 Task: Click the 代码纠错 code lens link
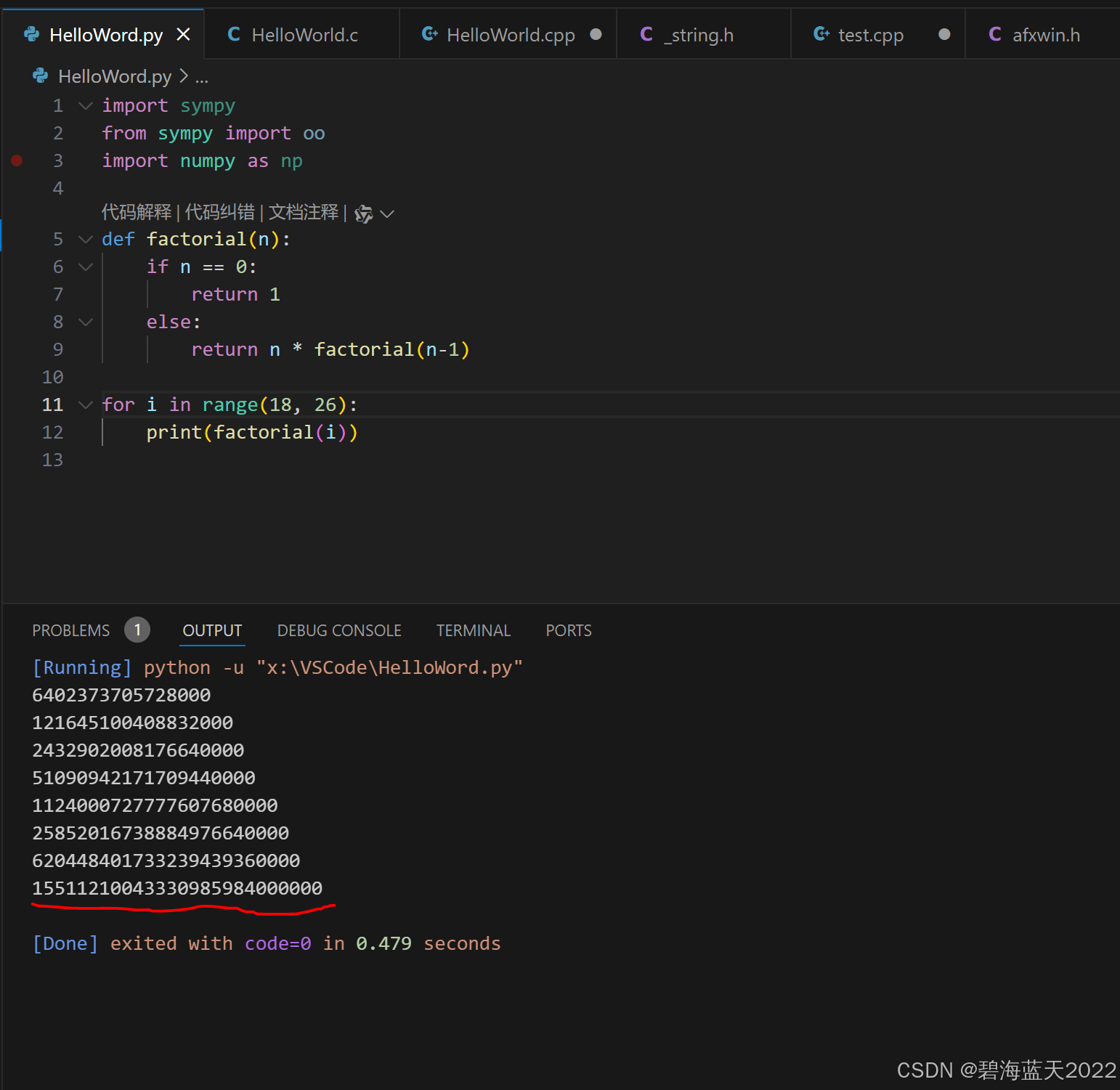pyautogui.click(x=220, y=212)
